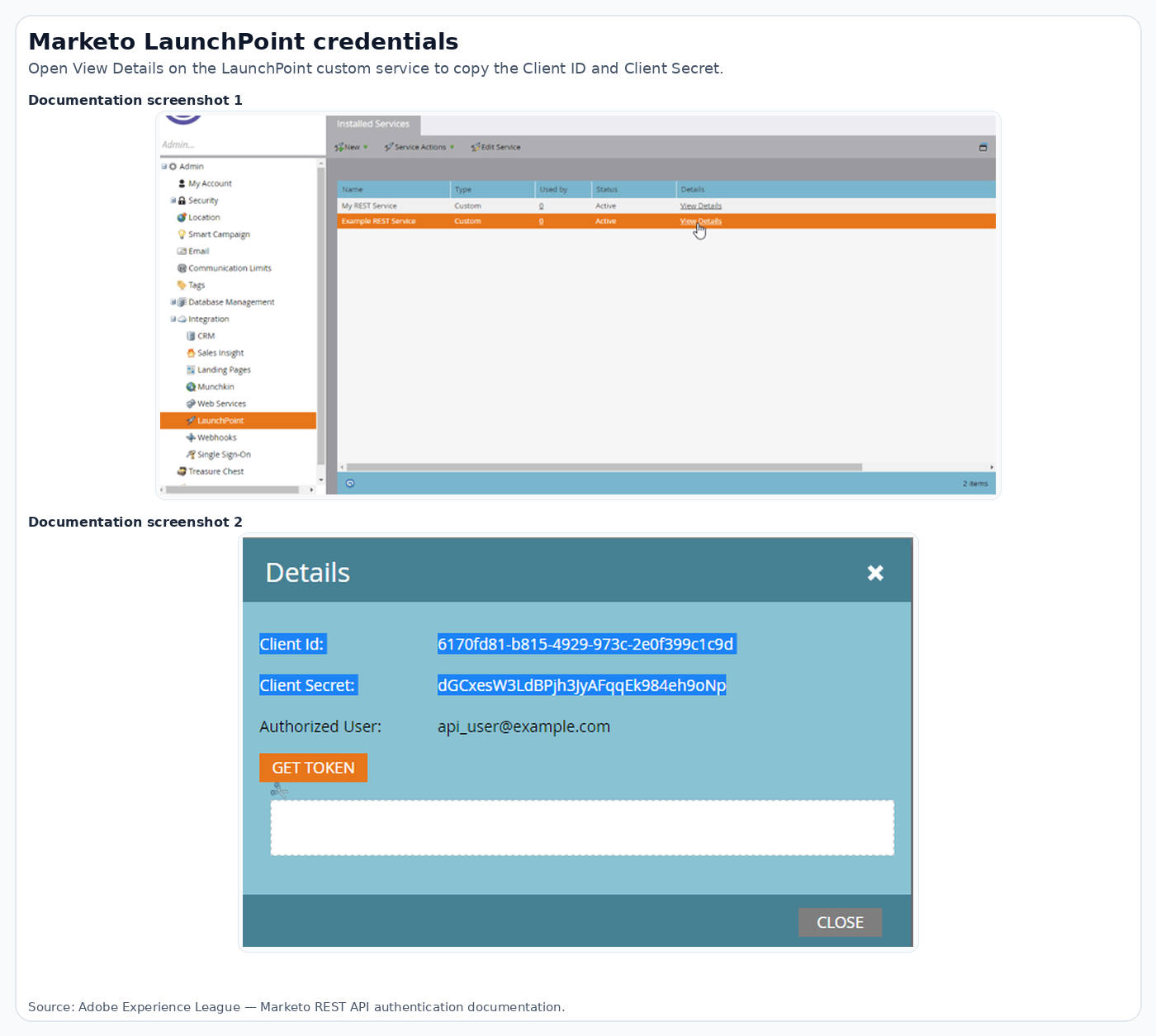Click the Munchkin globe icon
This screenshot has width=1156, height=1036.
(191, 386)
